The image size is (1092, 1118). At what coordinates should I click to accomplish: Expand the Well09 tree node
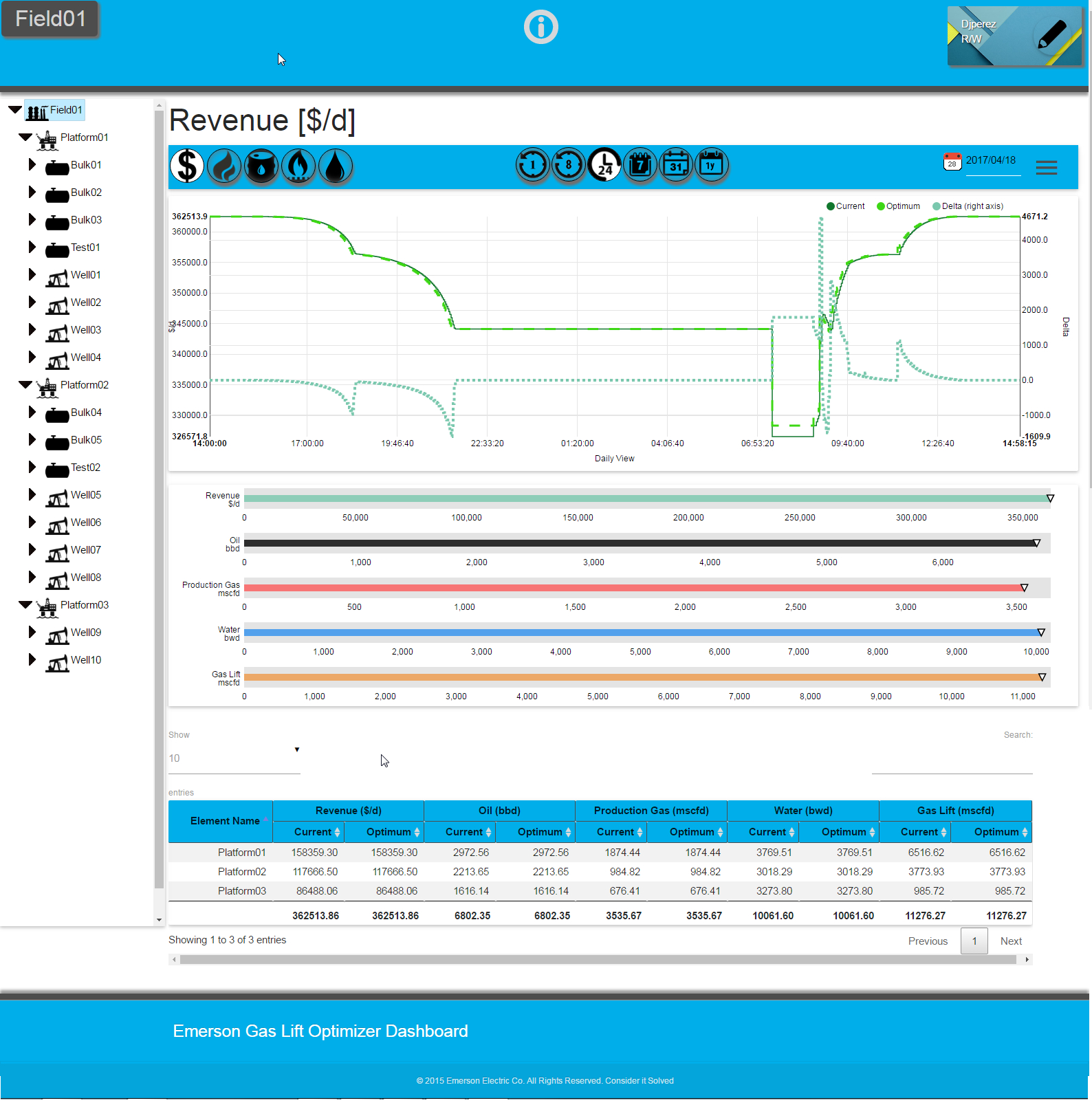32,632
